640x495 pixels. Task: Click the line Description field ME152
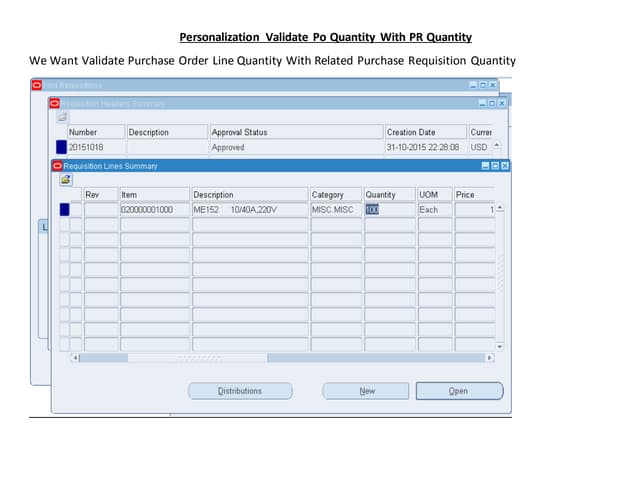click(x=250, y=209)
